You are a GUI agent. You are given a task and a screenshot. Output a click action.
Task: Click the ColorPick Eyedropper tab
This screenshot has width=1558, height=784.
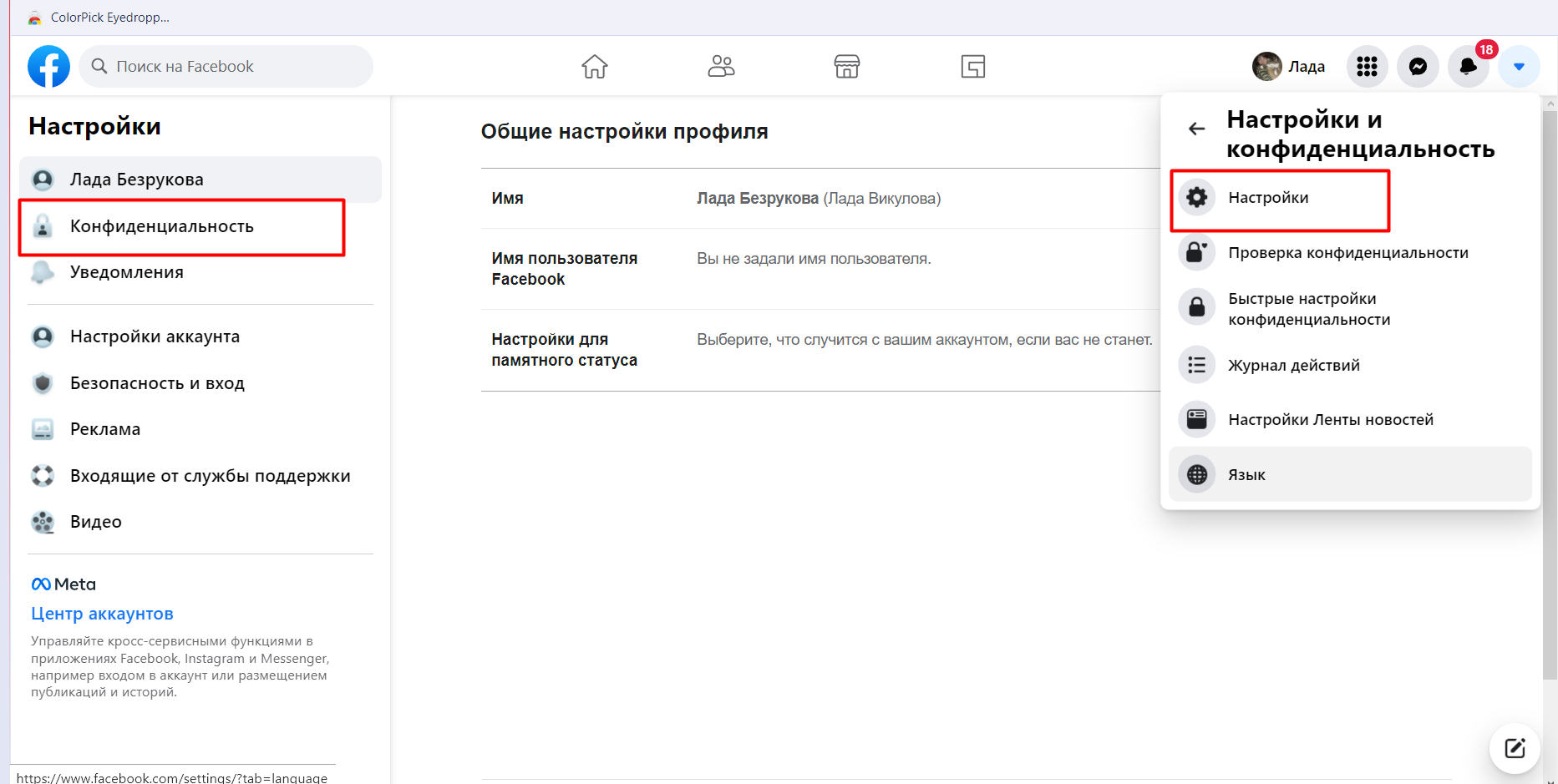(x=99, y=18)
